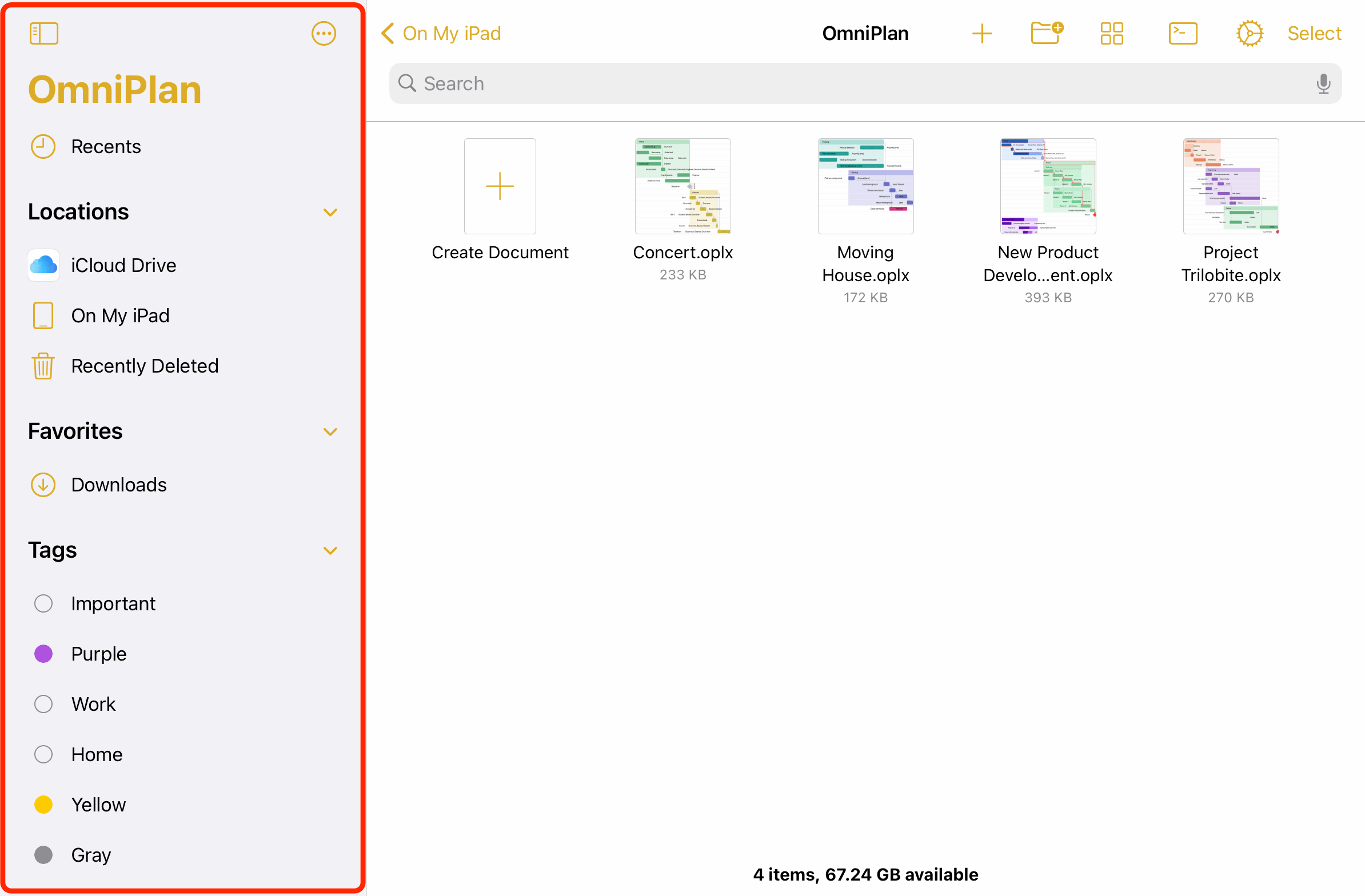Image resolution: width=1365 pixels, height=896 pixels.
Task: Click the Home tag empty circle
Action: 43,754
